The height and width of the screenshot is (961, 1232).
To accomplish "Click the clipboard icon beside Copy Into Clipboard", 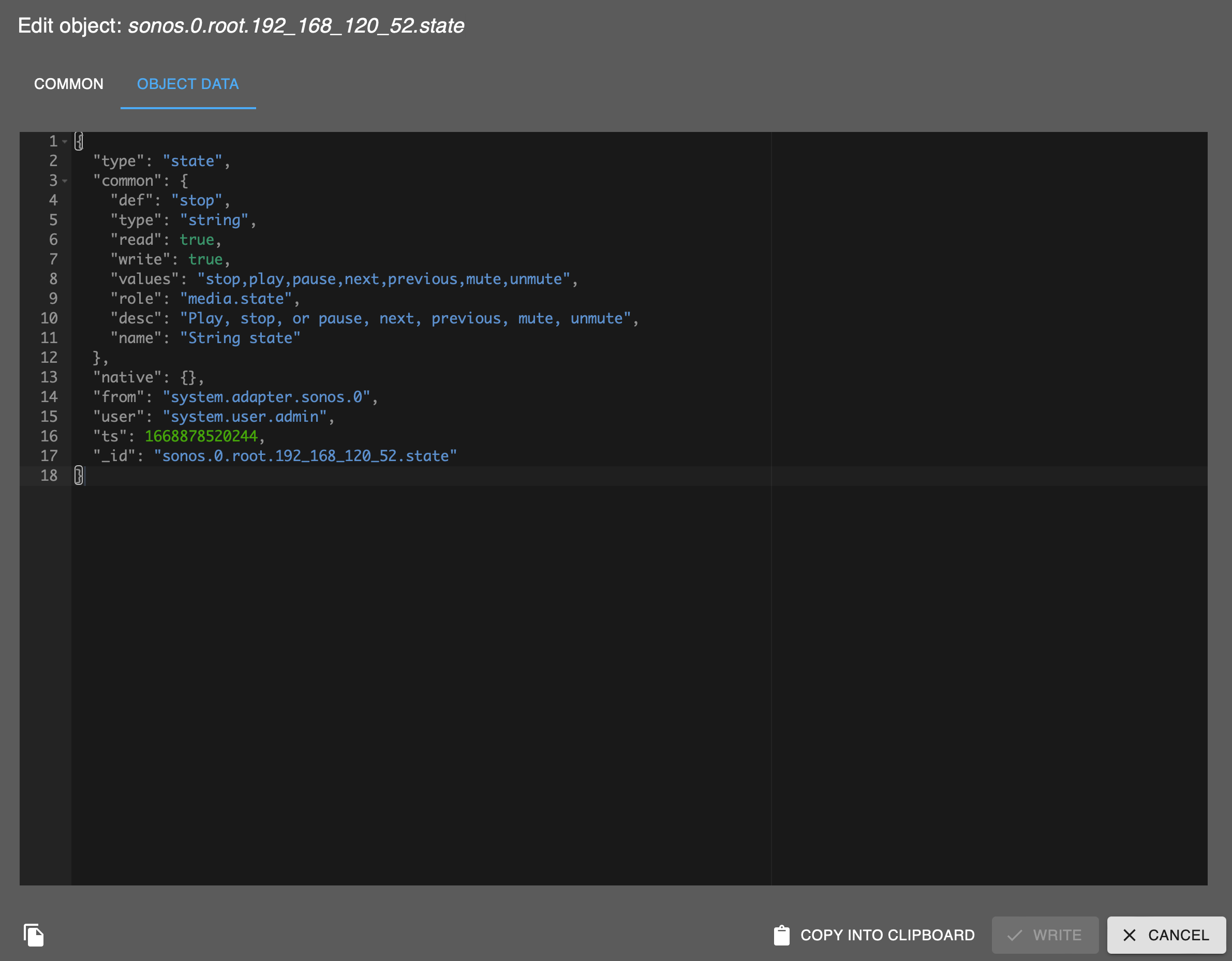I will (x=781, y=935).
